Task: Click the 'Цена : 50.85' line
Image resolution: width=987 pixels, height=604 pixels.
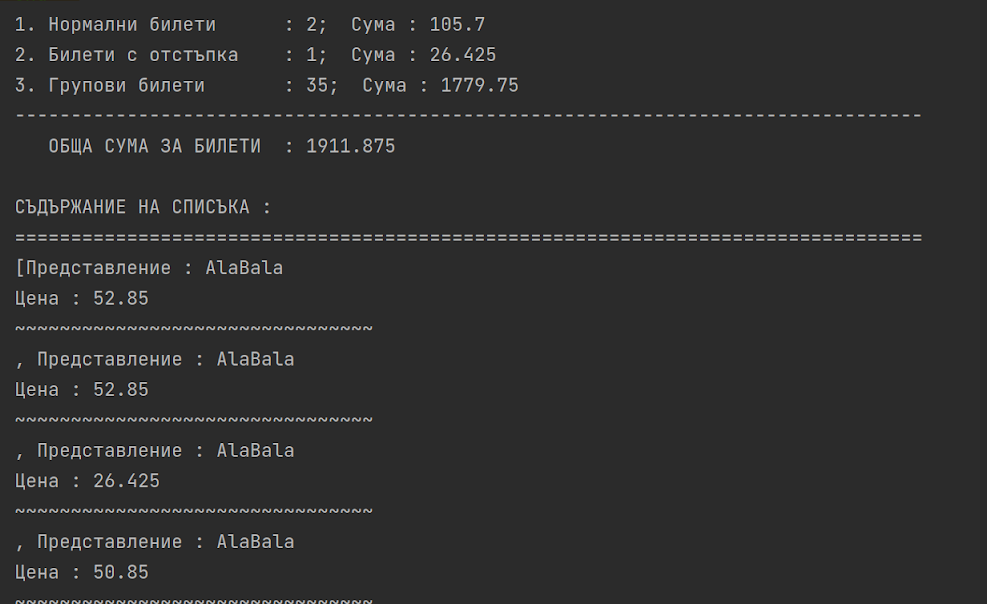Action: coord(82,572)
